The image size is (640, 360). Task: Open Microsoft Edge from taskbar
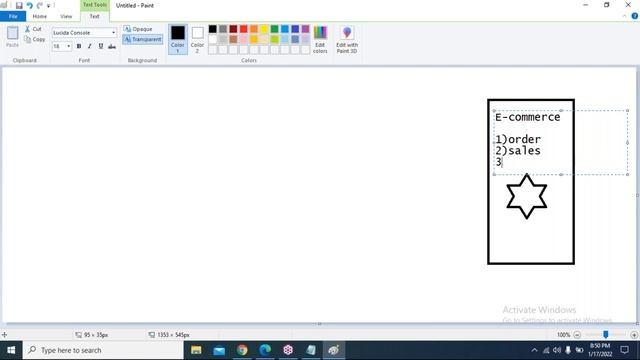[265, 350]
